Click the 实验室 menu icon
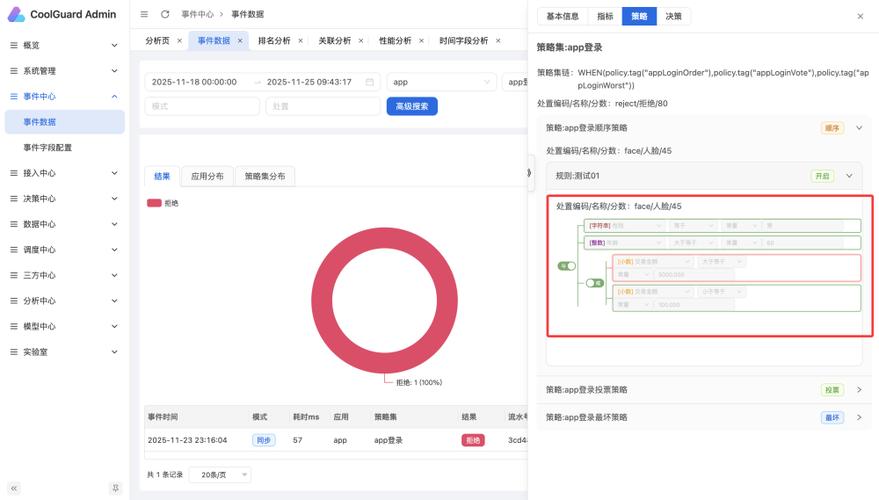879x500 pixels. pyautogui.click(x=14, y=352)
